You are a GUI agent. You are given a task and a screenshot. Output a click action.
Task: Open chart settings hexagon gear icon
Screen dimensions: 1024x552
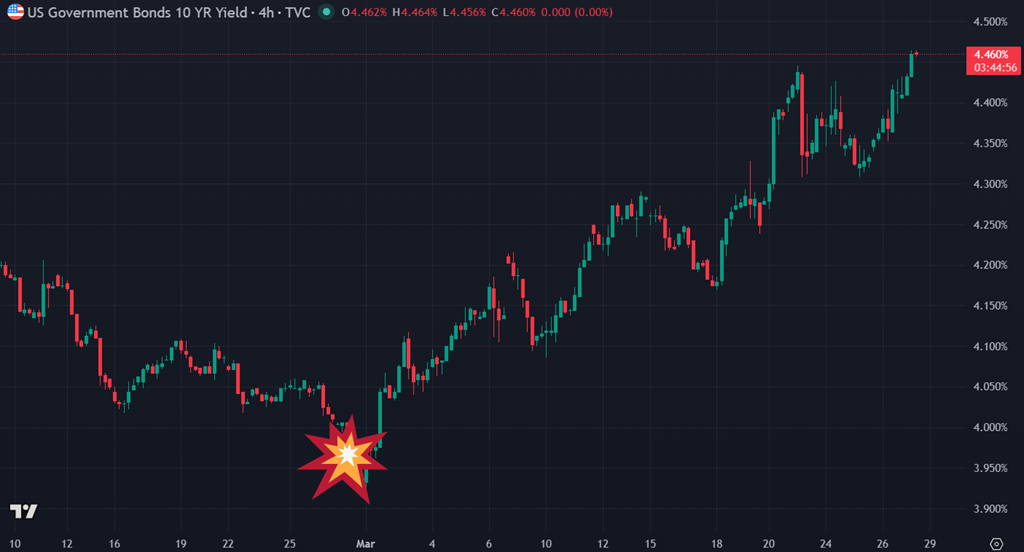pos(995,542)
